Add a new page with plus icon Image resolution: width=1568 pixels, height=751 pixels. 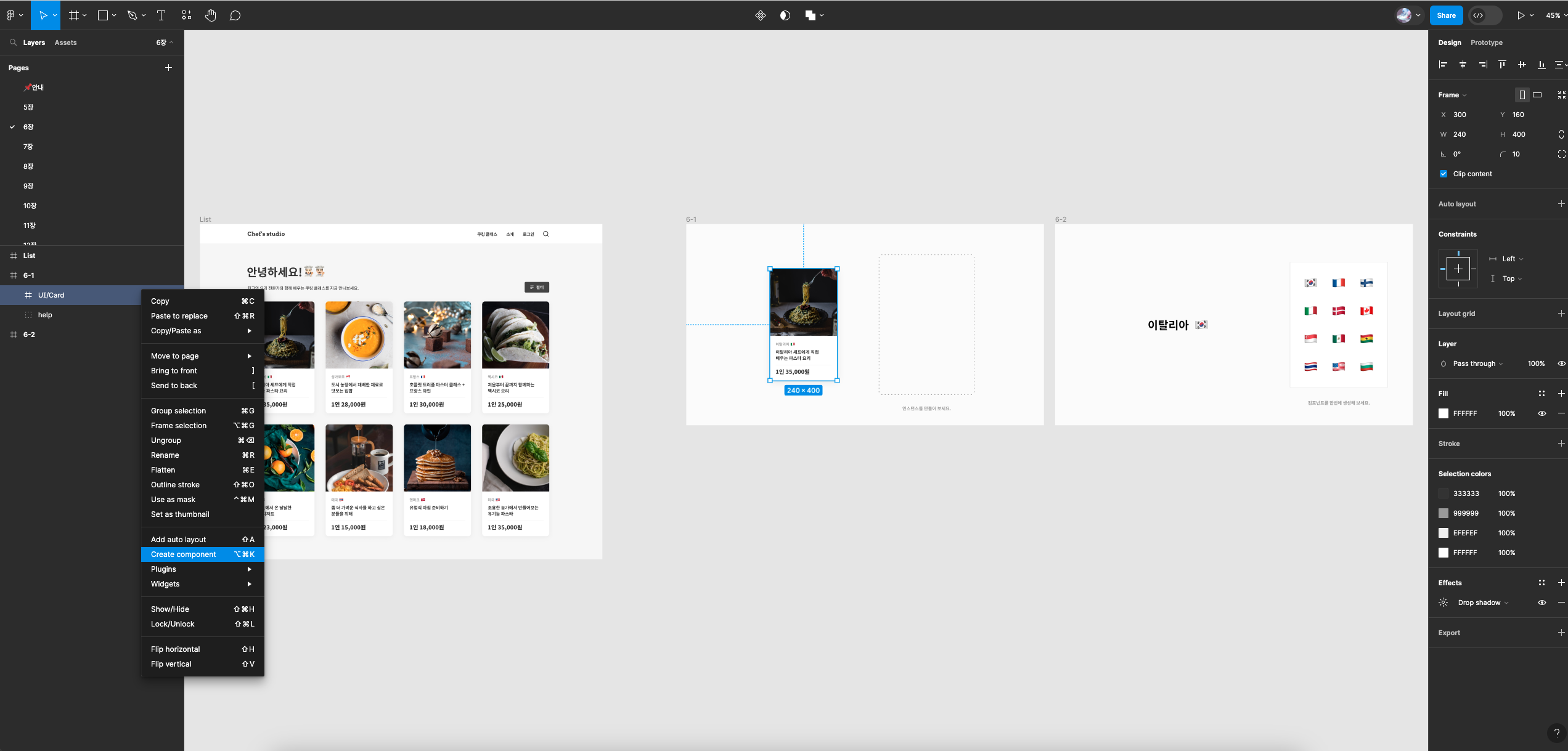[x=168, y=68]
